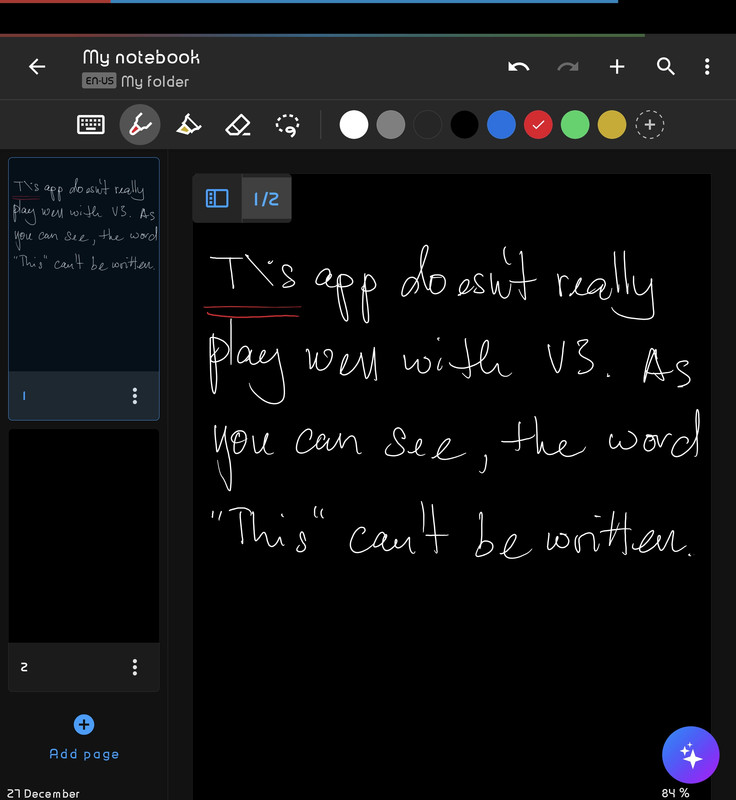The height and width of the screenshot is (800, 736).
Task: Pick the red checked pen color
Action: (x=538, y=124)
